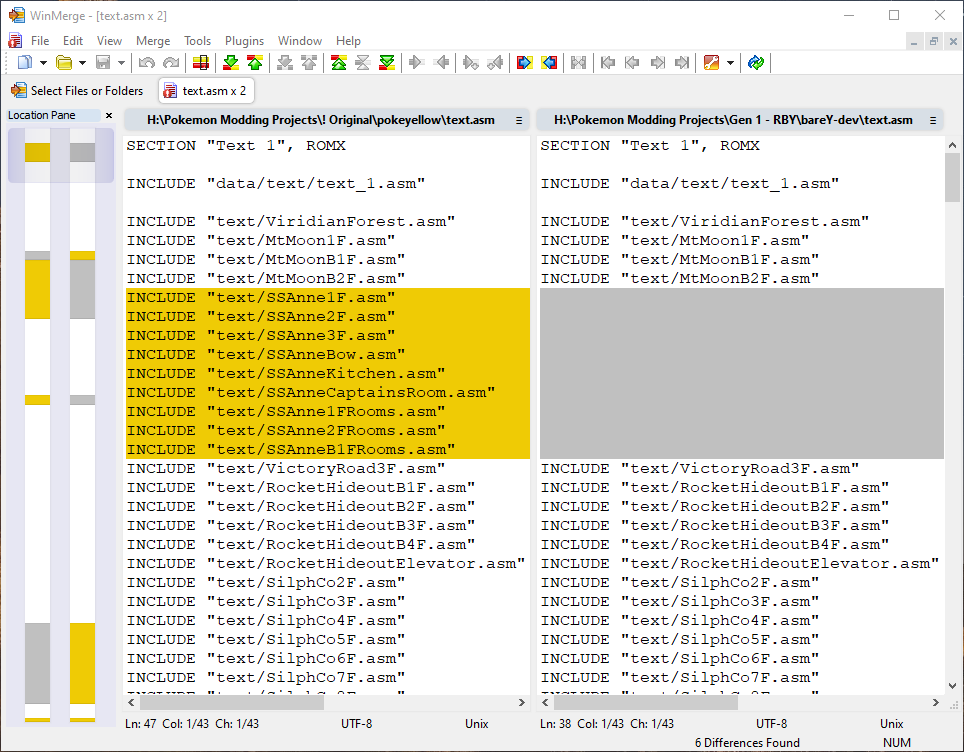Click the greyed Next Conflict icon

[285, 62]
